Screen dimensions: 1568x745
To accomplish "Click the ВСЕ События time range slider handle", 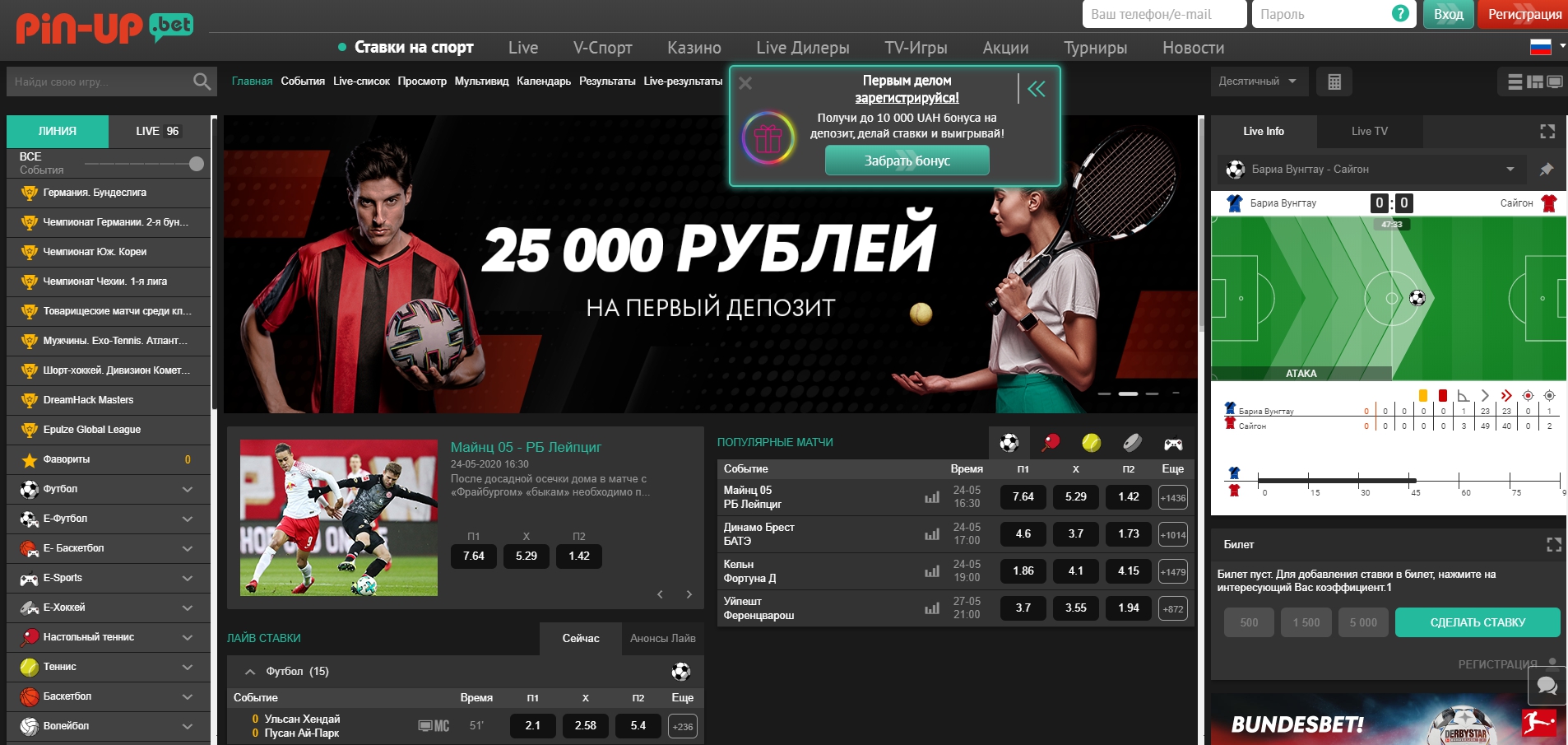I will 197,164.
